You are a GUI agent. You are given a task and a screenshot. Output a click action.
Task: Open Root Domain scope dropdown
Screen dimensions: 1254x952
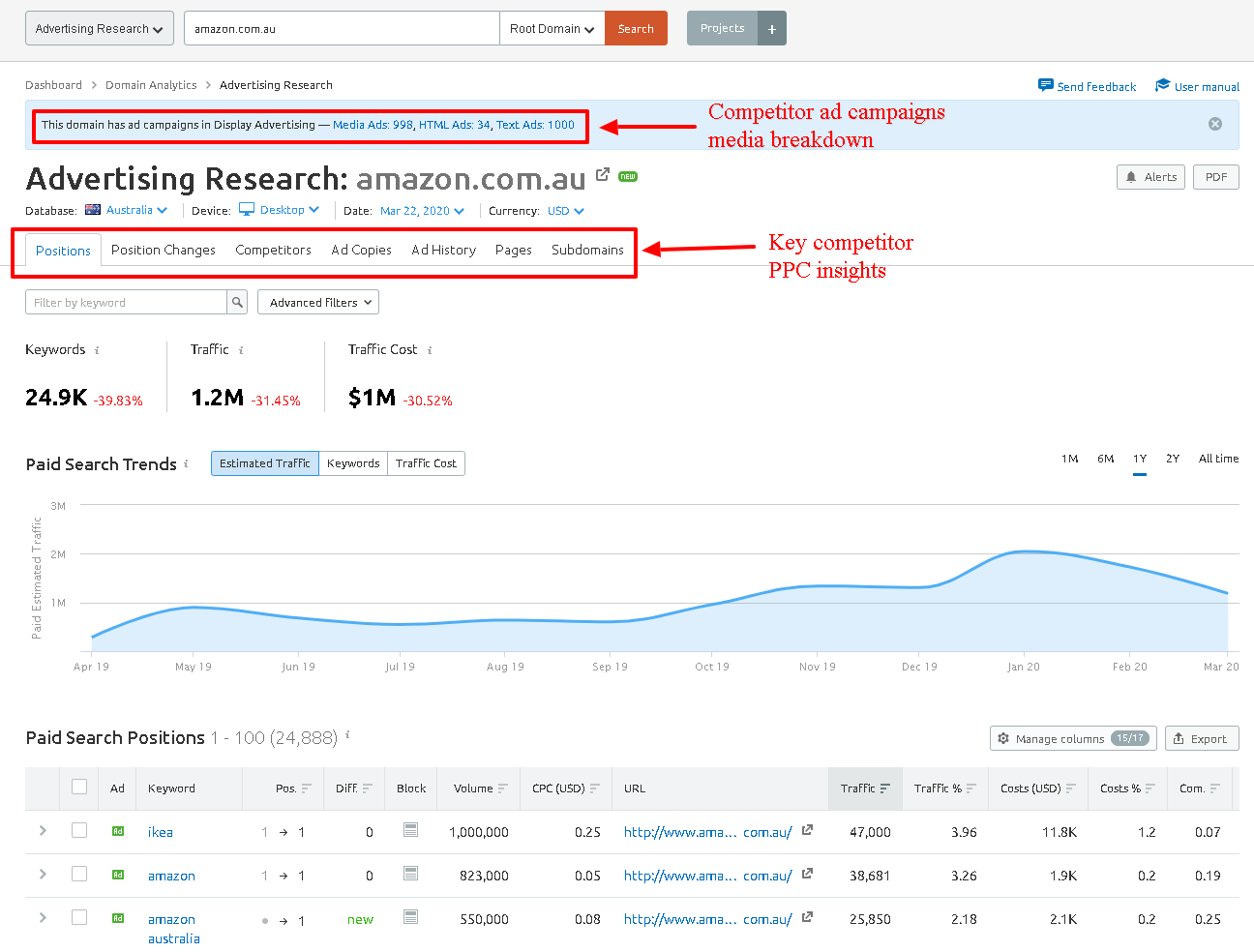click(x=552, y=28)
